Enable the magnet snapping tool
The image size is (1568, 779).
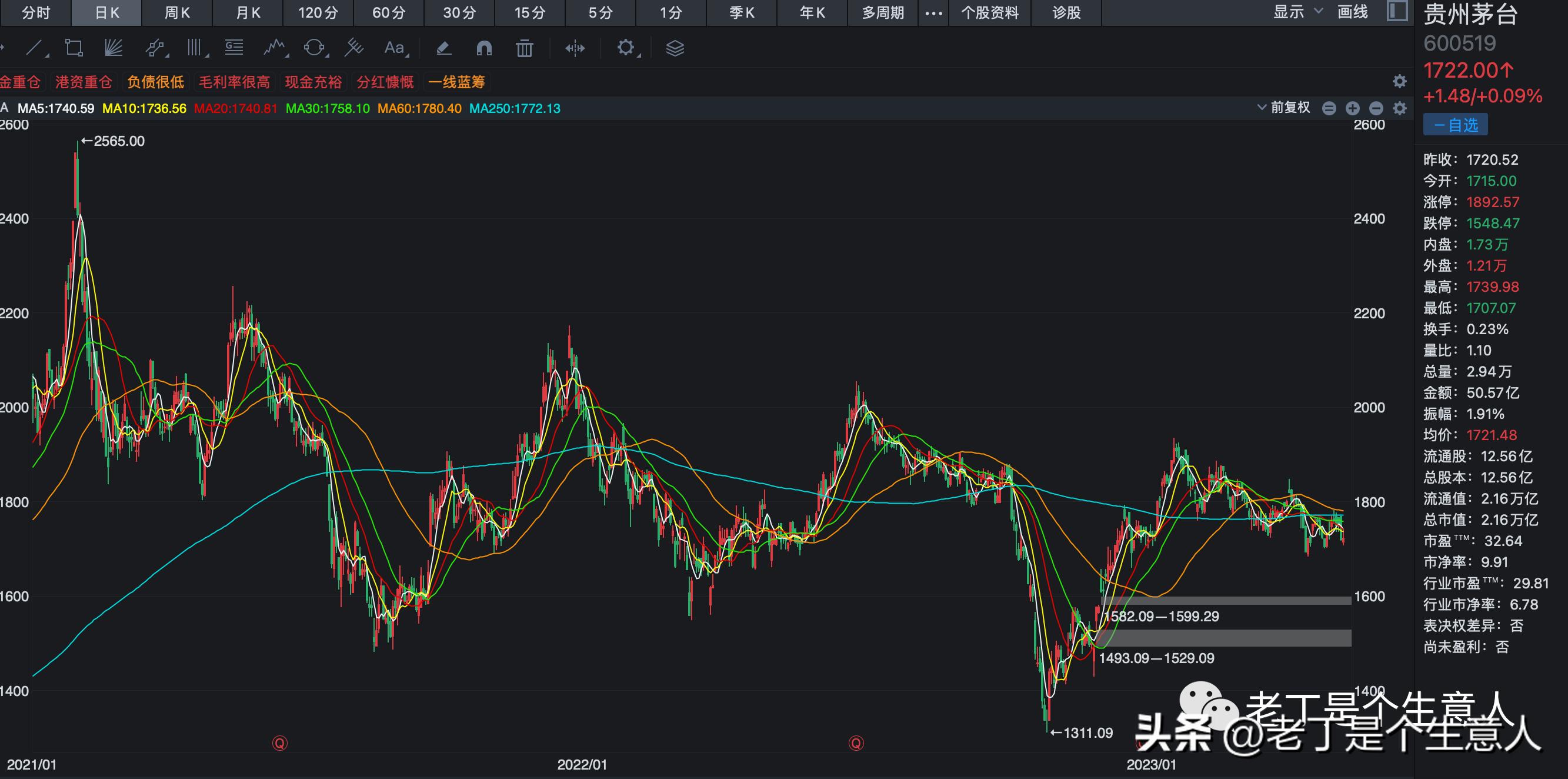coord(484,48)
